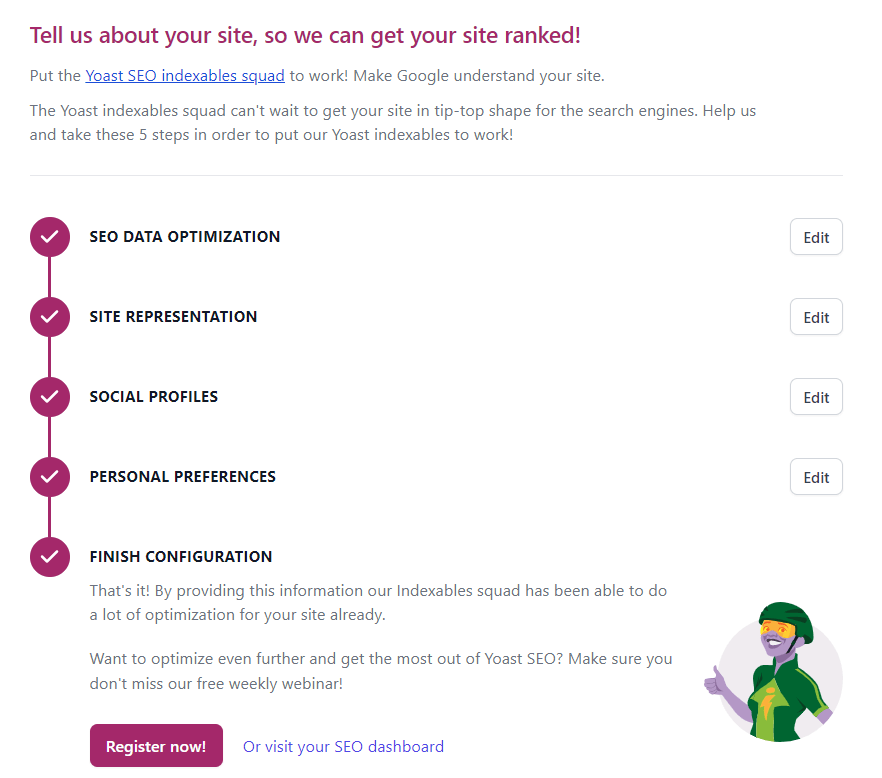Collapse the Site representation step
Screen dimensions: 882x778
(173, 317)
